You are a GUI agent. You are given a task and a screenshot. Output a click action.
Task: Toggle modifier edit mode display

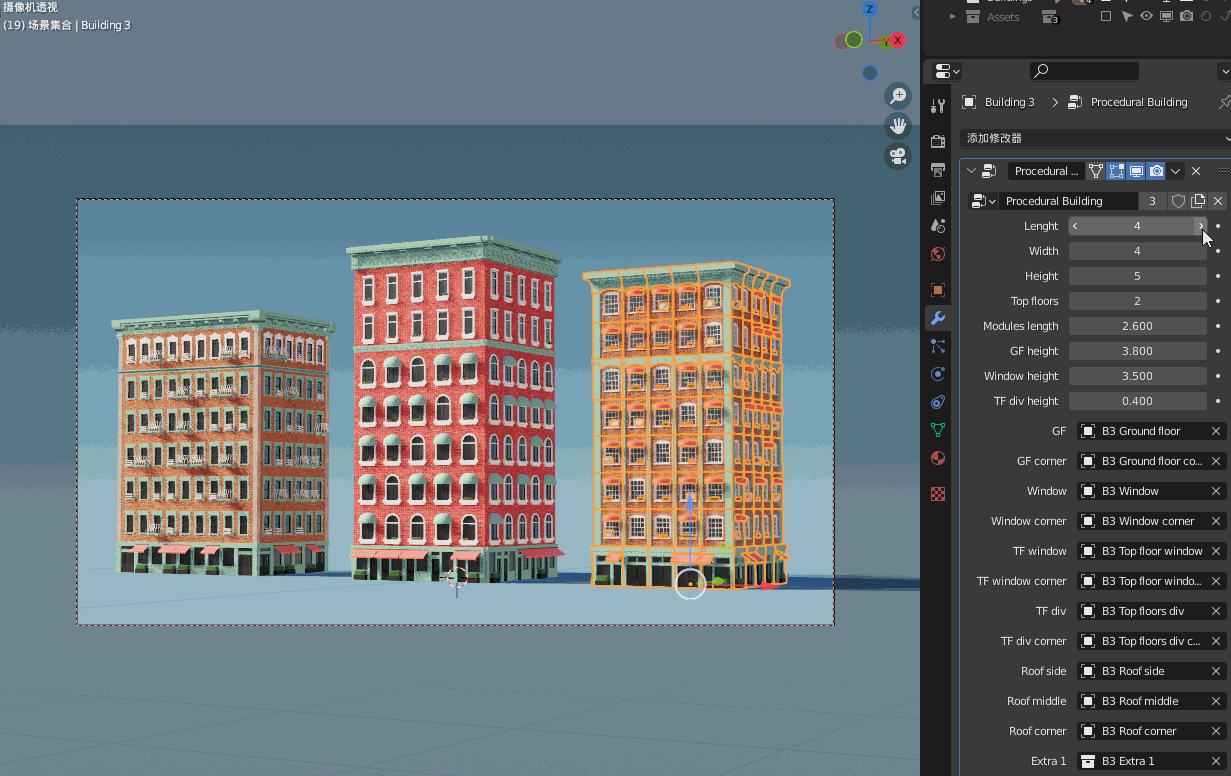[1116, 171]
